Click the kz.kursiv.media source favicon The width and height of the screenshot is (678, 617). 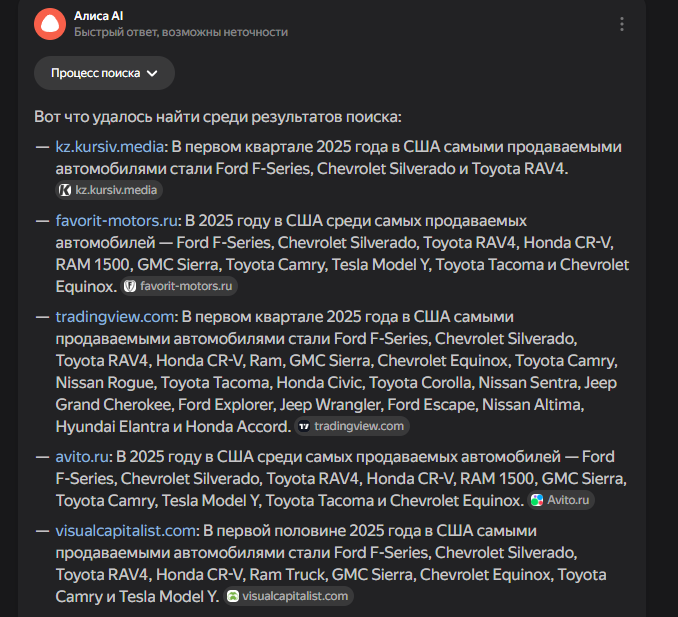(65, 190)
